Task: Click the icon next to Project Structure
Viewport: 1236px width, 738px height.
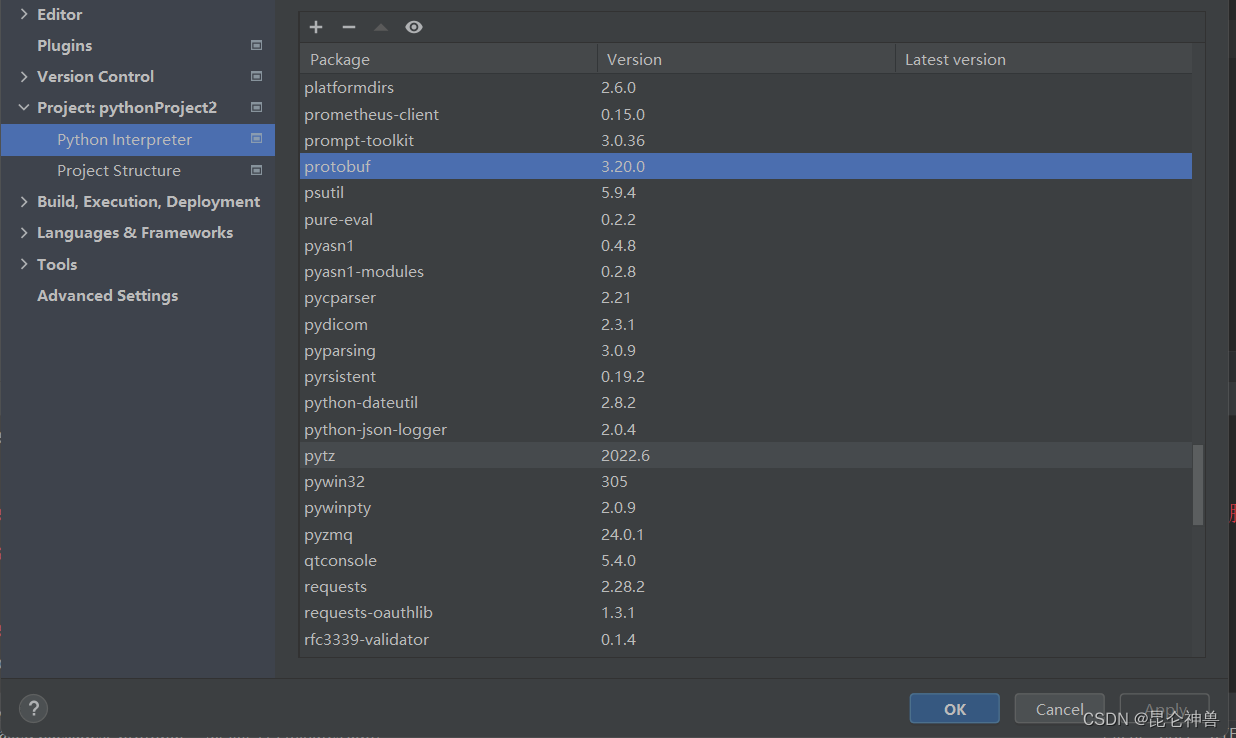Action: (256, 170)
